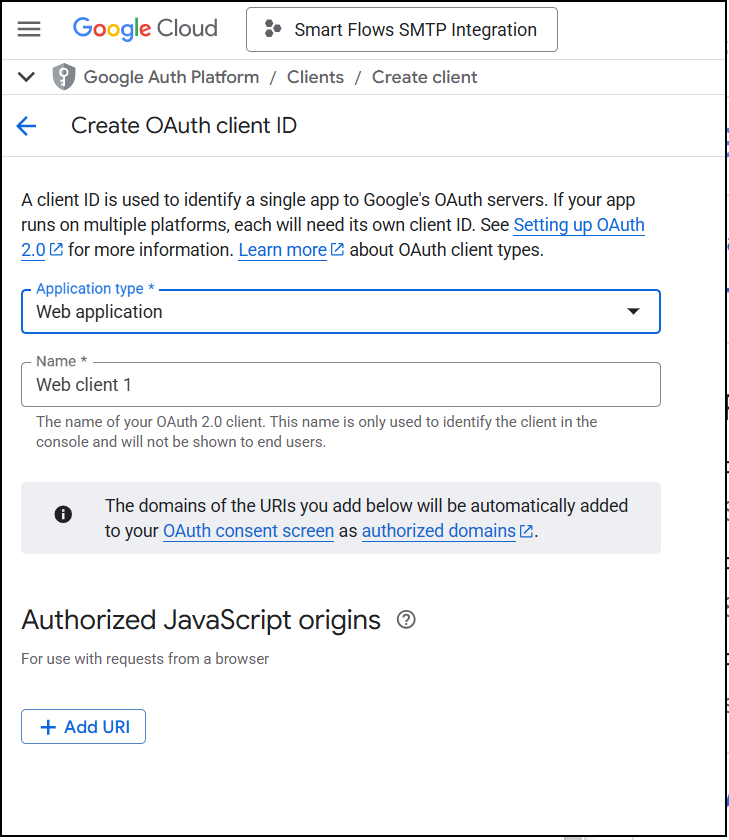The height and width of the screenshot is (840, 729).
Task: Click the Name field containing Web client 1
Action: click(341, 385)
